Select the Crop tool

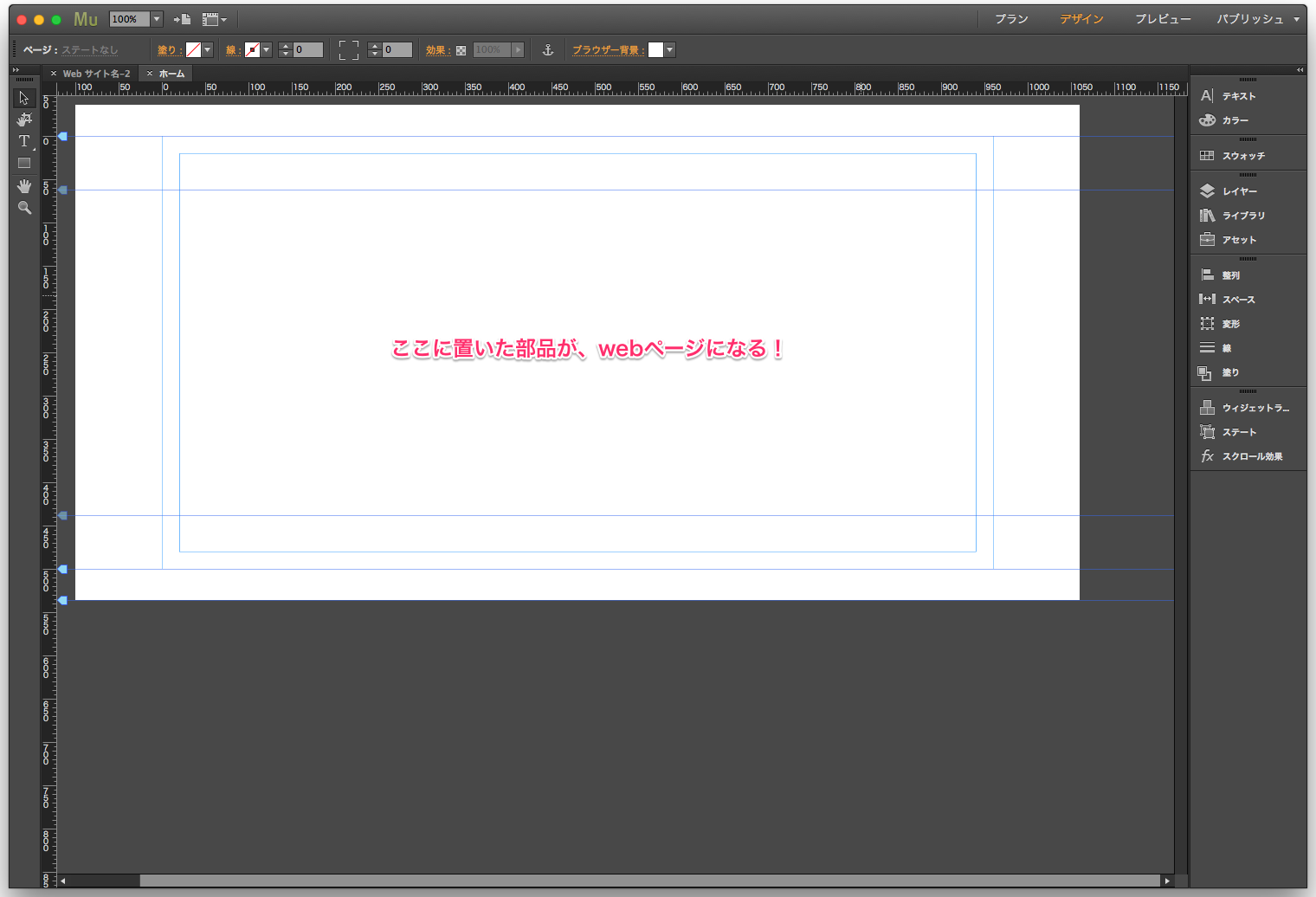pyautogui.click(x=23, y=119)
